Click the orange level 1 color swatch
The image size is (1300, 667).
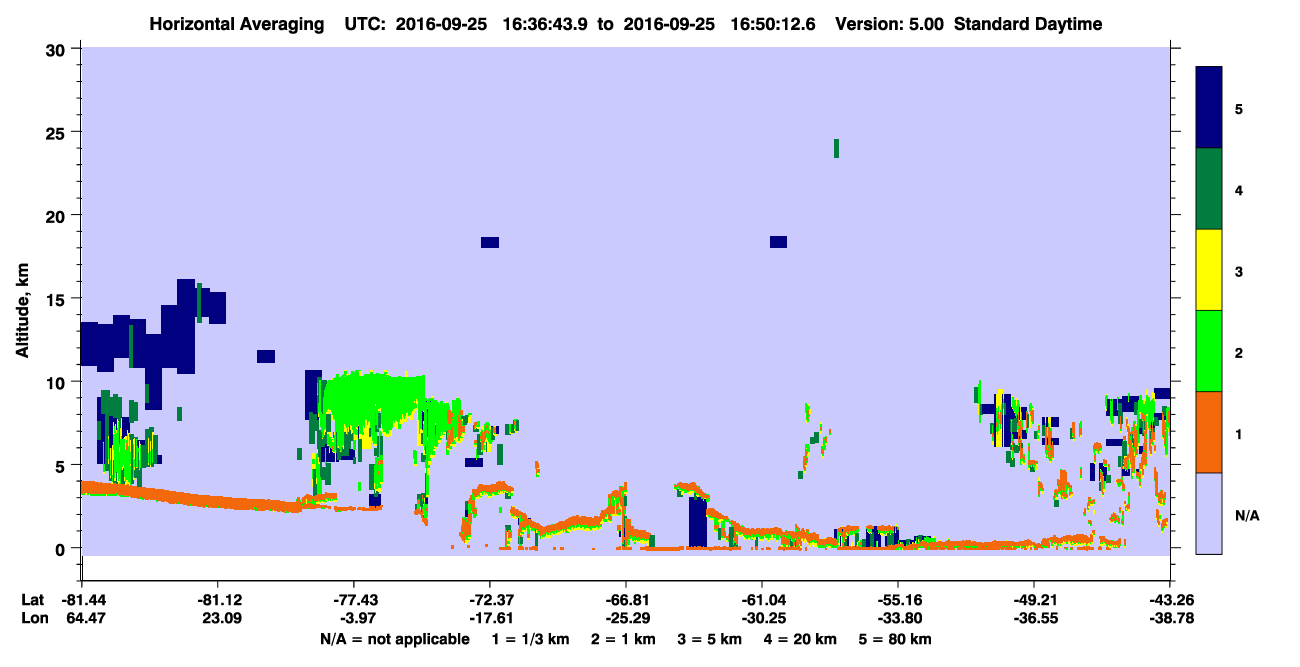pos(1209,432)
